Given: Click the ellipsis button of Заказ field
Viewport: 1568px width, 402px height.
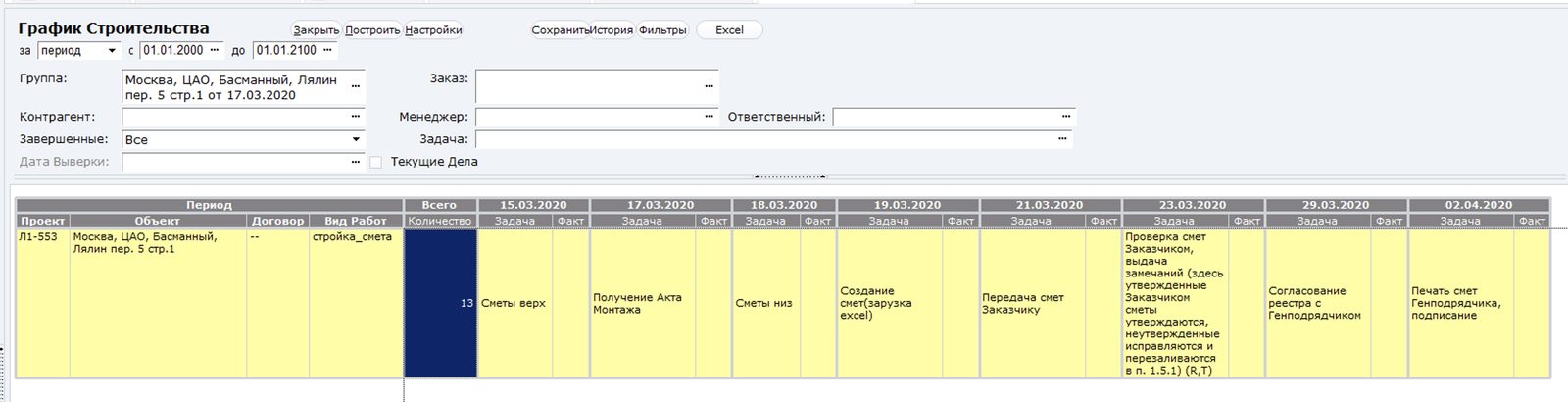Looking at the screenshot, I should [709, 86].
